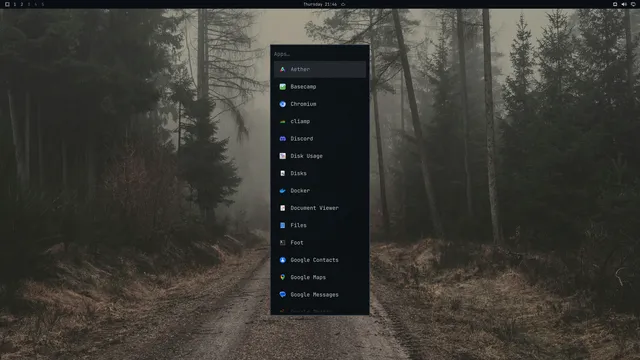Select the Files text label
Viewport: 640px width, 360px height.
(x=298, y=225)
